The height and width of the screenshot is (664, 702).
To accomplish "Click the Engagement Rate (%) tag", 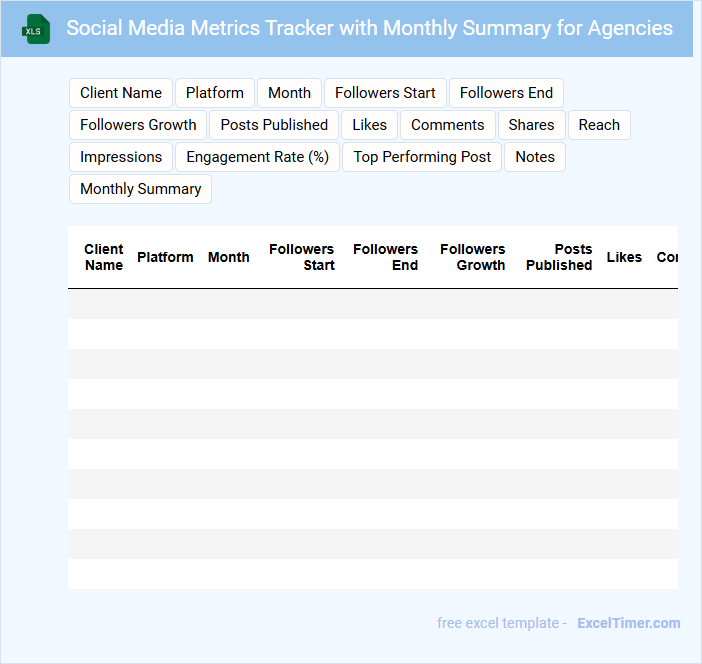I will click(x=257, y=157).
